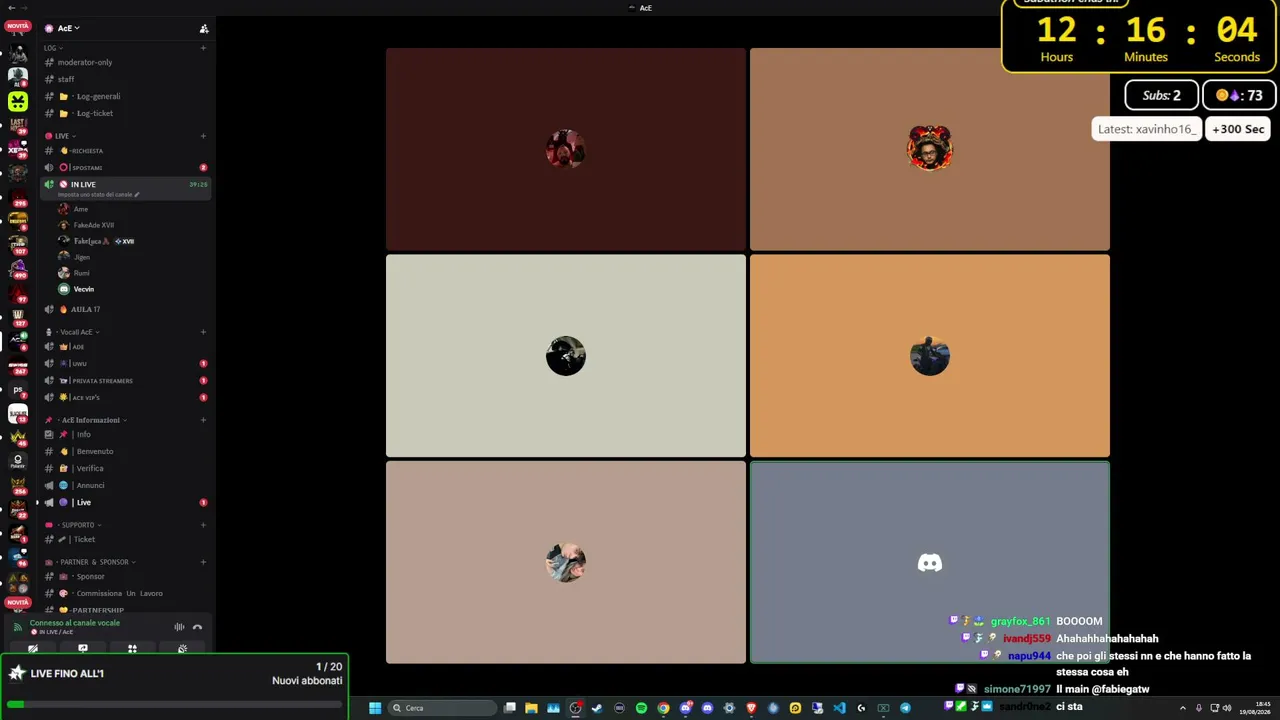Open the Log-generali channel

pos(125,96)
